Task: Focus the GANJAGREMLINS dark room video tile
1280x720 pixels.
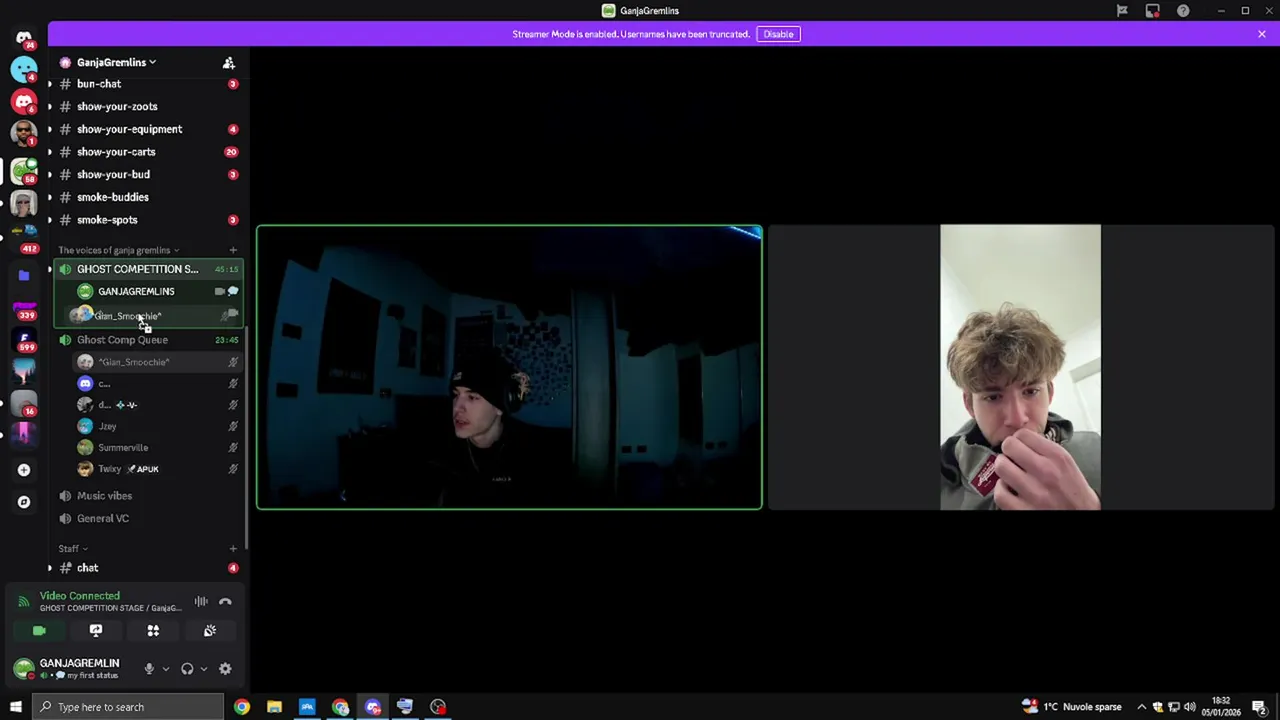Action: point(509,368)
